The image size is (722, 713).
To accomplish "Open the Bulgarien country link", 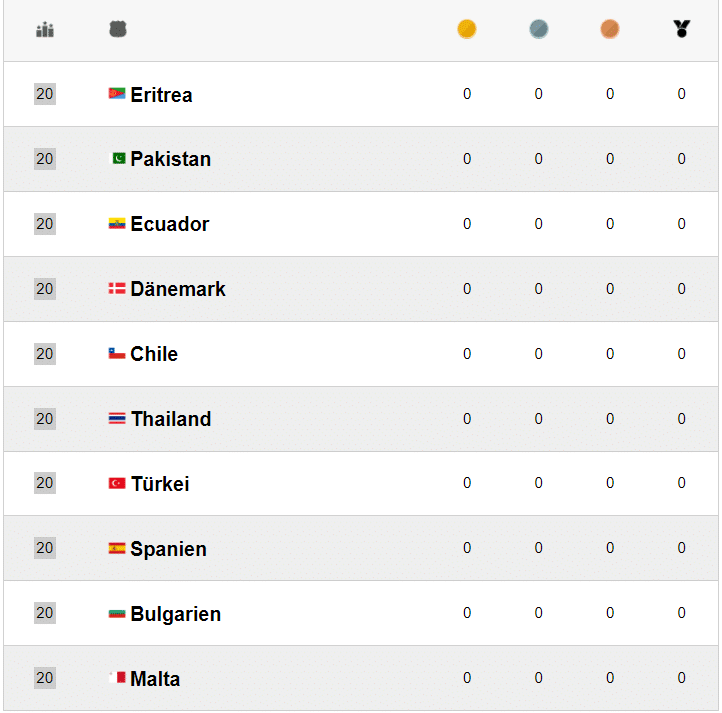I will [175, 614].
